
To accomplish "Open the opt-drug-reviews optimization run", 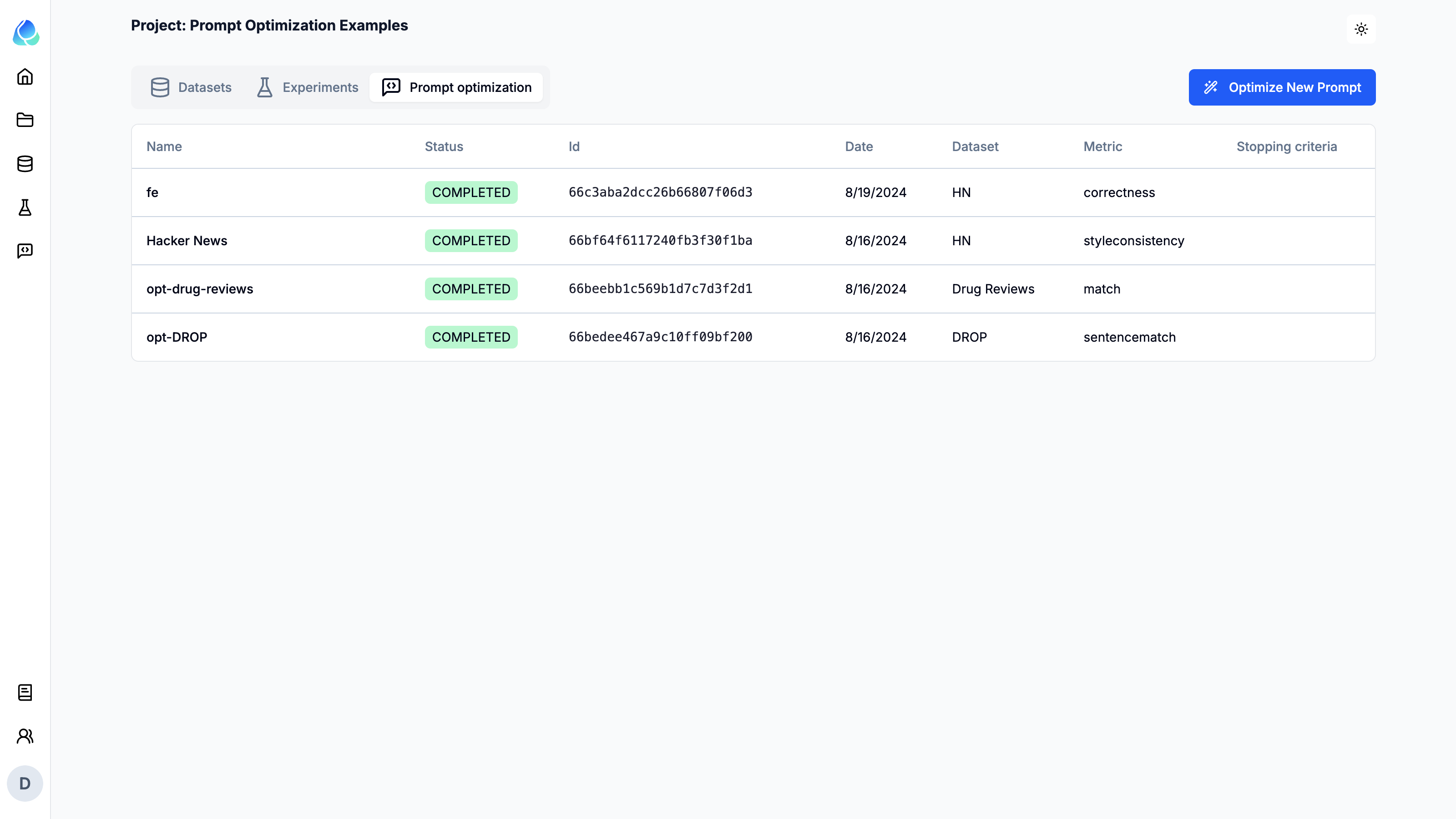I will pos(200,289).
